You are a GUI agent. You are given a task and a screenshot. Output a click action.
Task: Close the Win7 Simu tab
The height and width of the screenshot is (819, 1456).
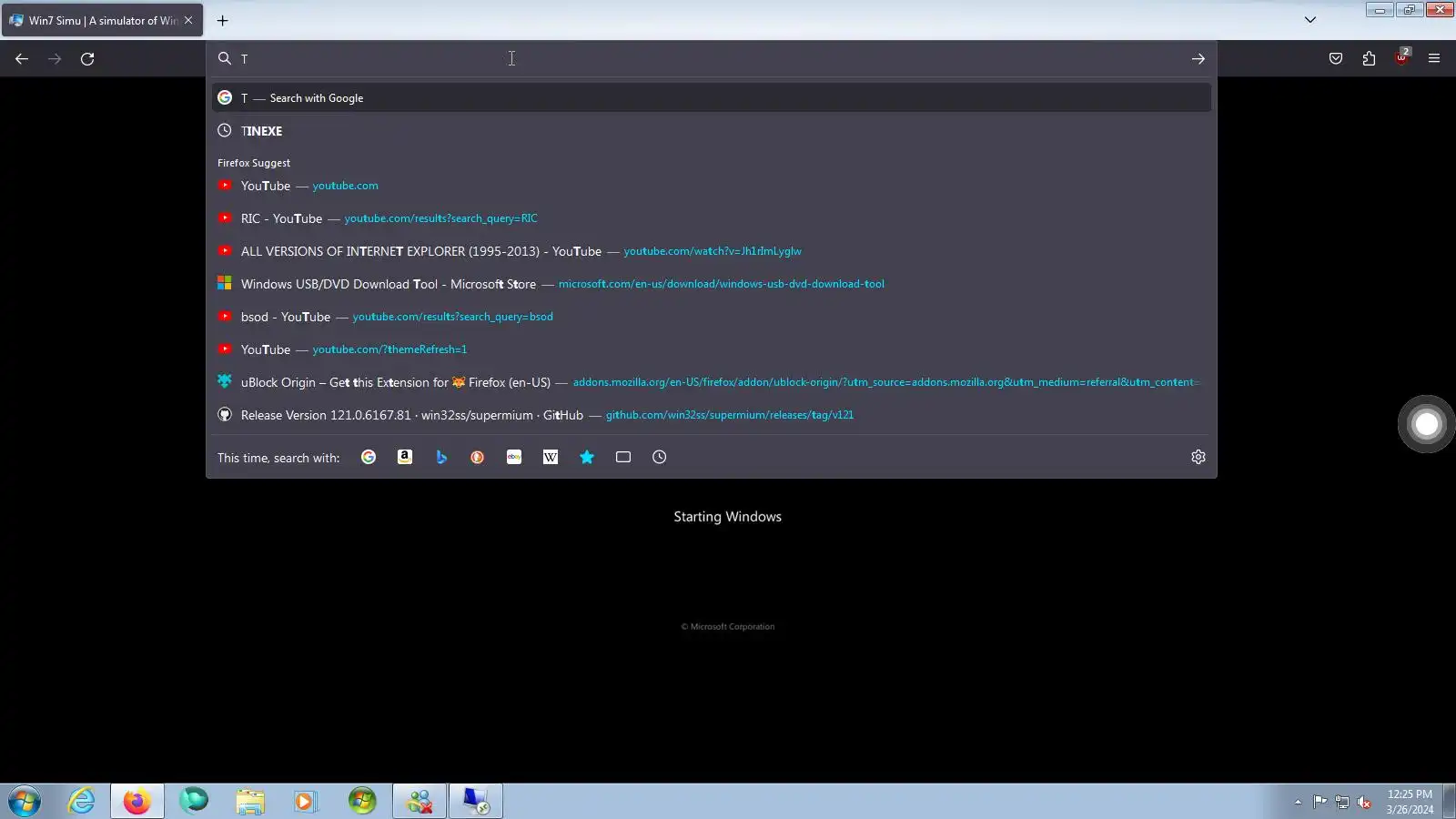pyautogui.click(x=188, y=20)
